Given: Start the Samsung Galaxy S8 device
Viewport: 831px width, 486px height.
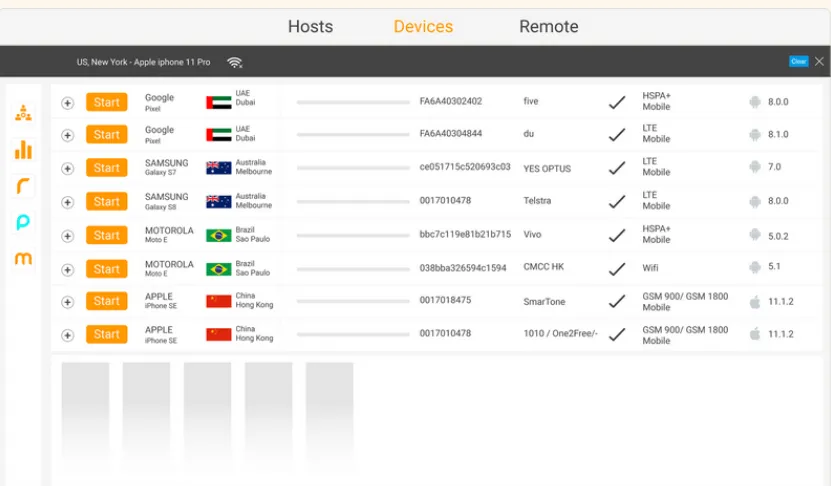Looking at the screenshot, I should point(107,201).
